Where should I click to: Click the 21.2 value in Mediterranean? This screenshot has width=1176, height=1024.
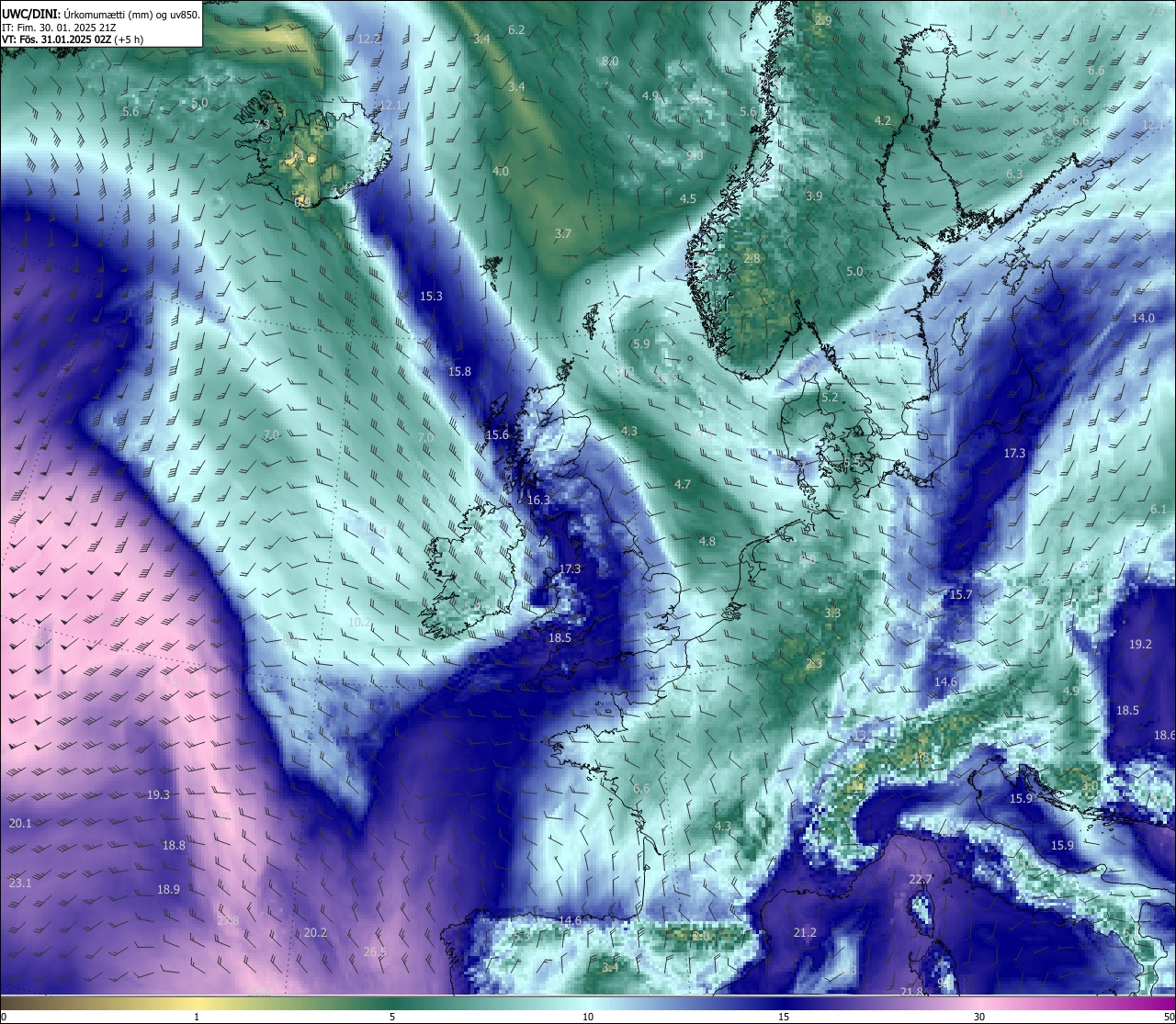click(805, 932)
